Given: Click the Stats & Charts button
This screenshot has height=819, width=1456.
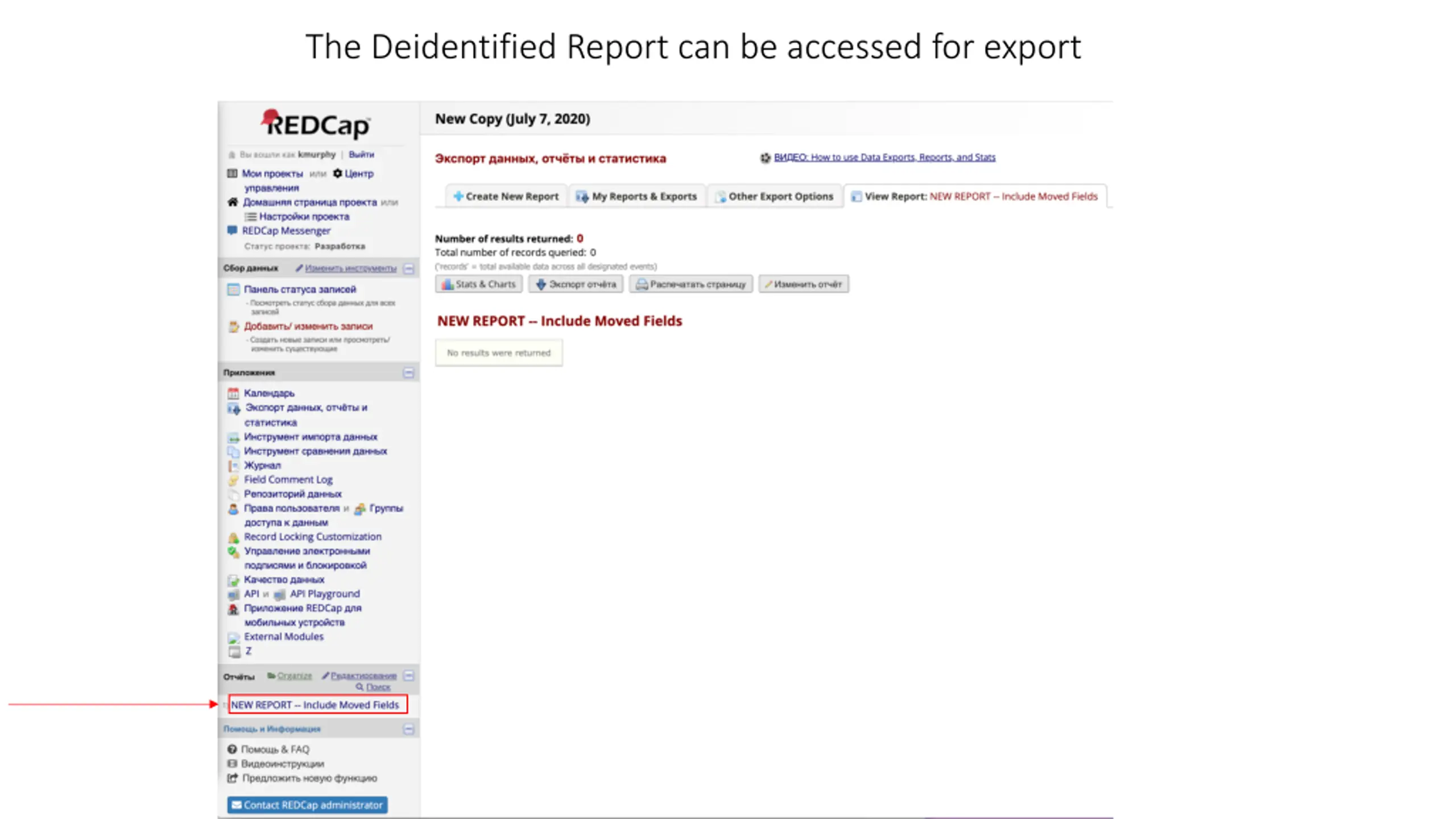Looking at the screenshot, I should click(479, 284).
